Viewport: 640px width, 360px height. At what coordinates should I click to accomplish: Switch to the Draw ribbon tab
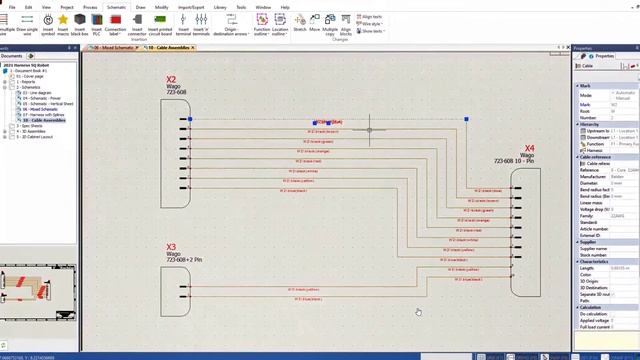140,7
